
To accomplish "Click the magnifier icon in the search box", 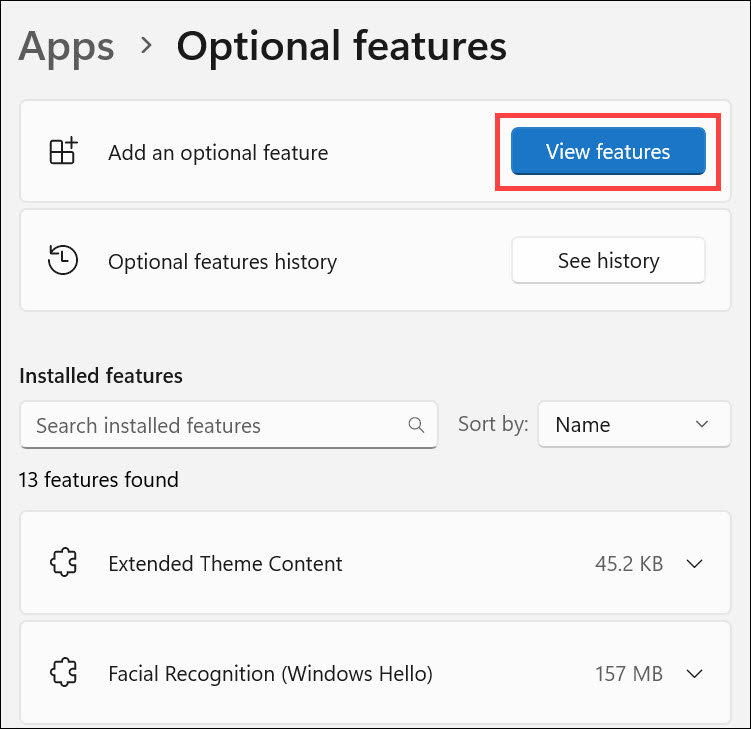I will pos(416,425).
